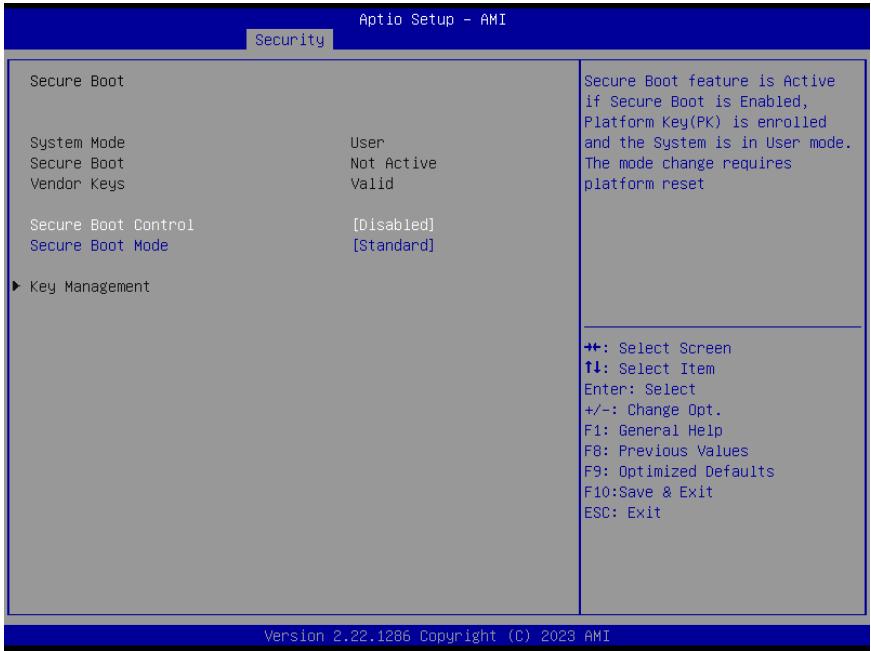871x651 pixels.
Task: Open the Key Management submenu
Action: [x=89, y=287]
